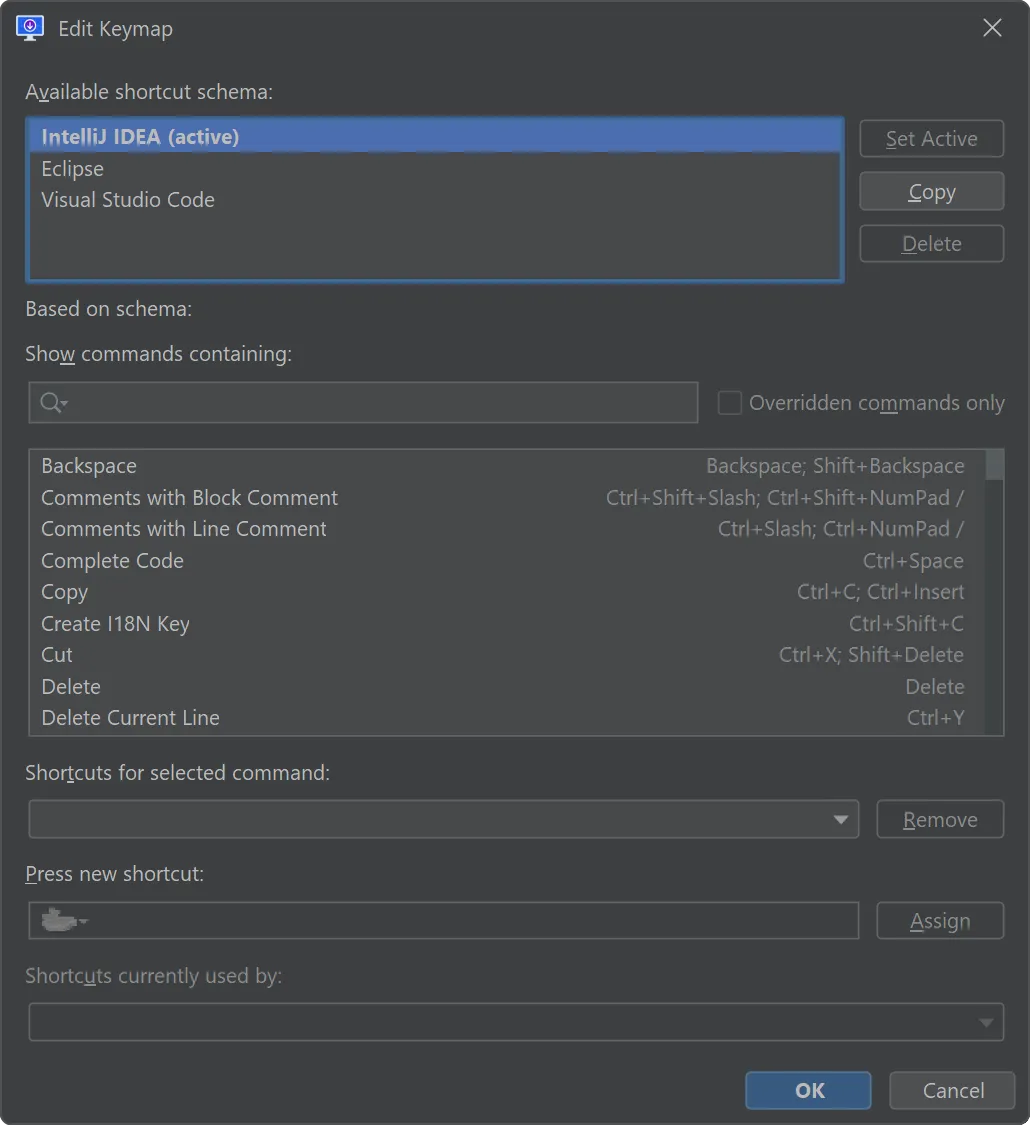Select the Create I18N Key command
This screenshot has height=1125, width=1030.
[507, 623]
